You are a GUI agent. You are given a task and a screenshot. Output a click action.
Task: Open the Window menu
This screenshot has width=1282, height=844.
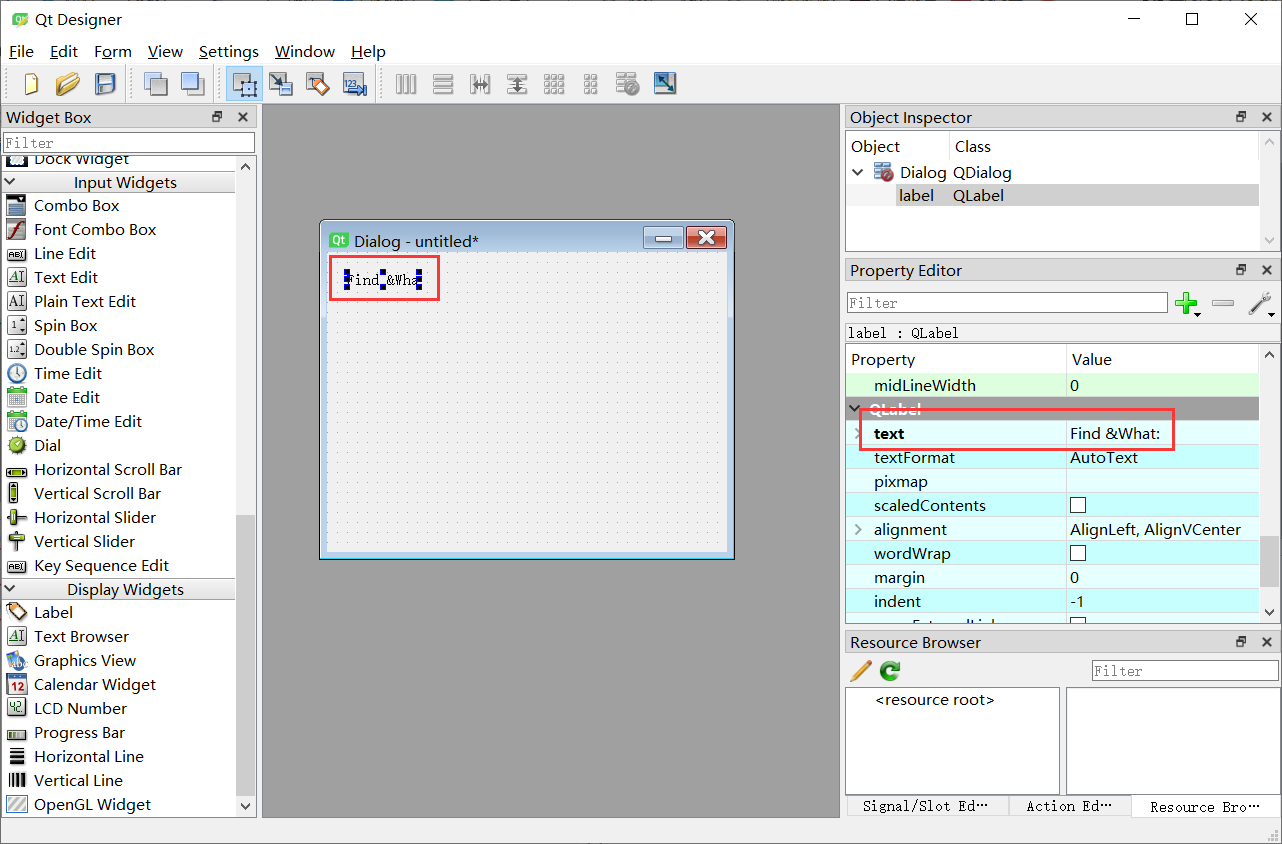pos(305,52)
